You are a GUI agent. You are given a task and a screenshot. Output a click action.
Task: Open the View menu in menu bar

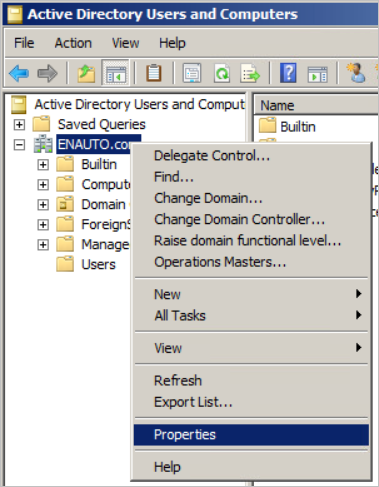click(125, 43)
